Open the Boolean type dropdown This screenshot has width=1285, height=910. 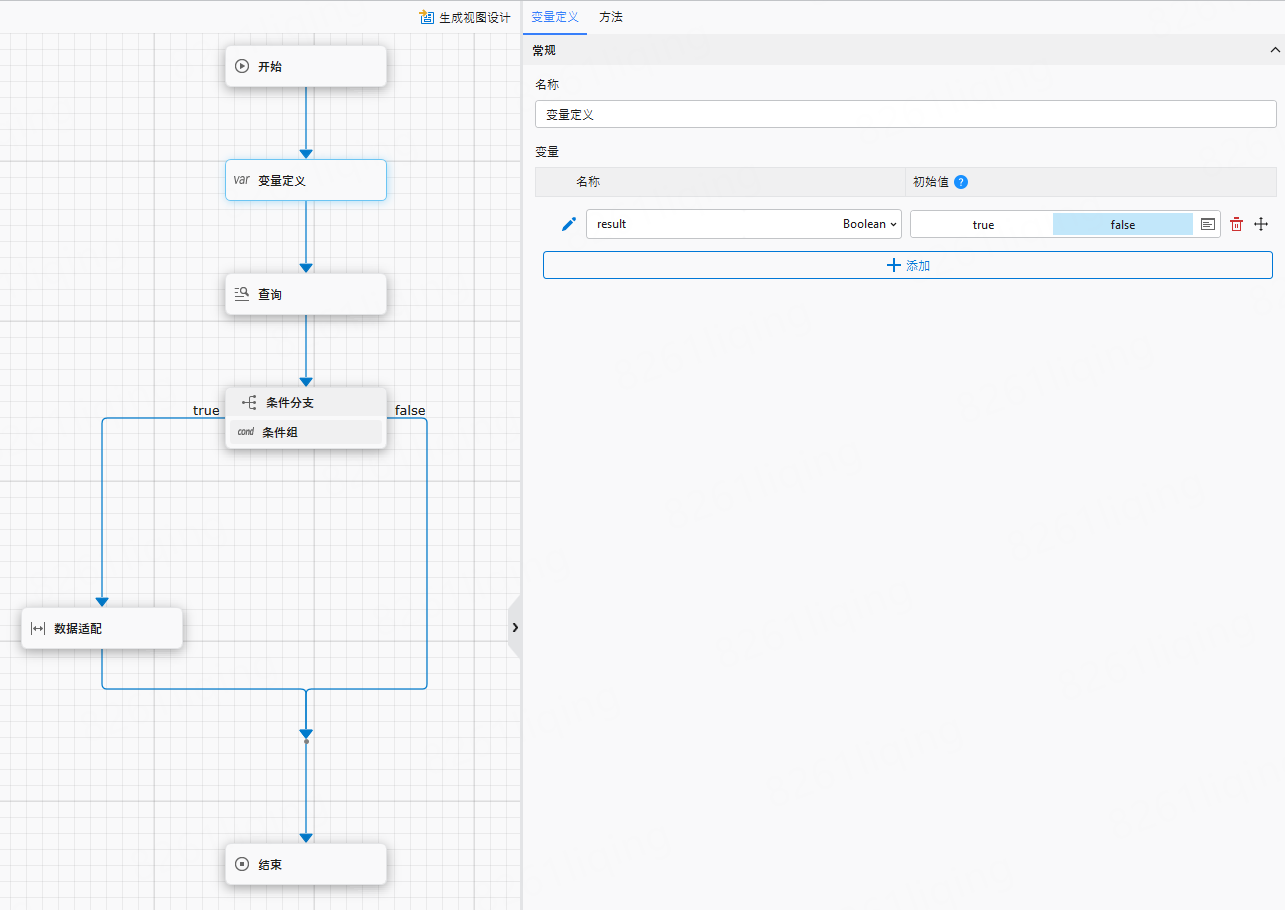[870, 224]
